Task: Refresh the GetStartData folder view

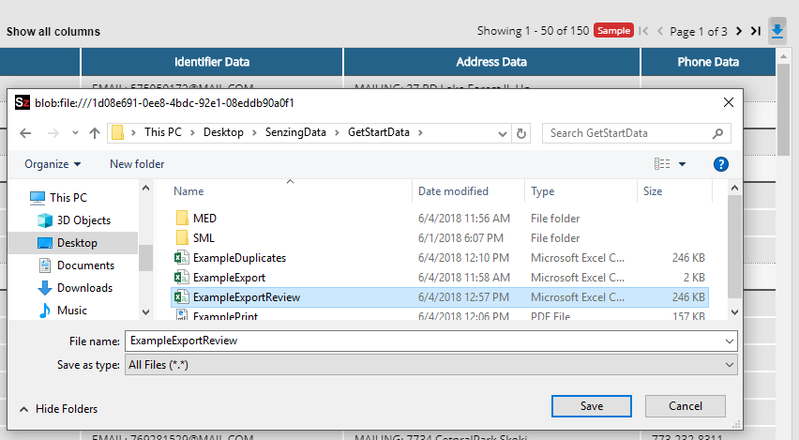Action: [521, 133]
